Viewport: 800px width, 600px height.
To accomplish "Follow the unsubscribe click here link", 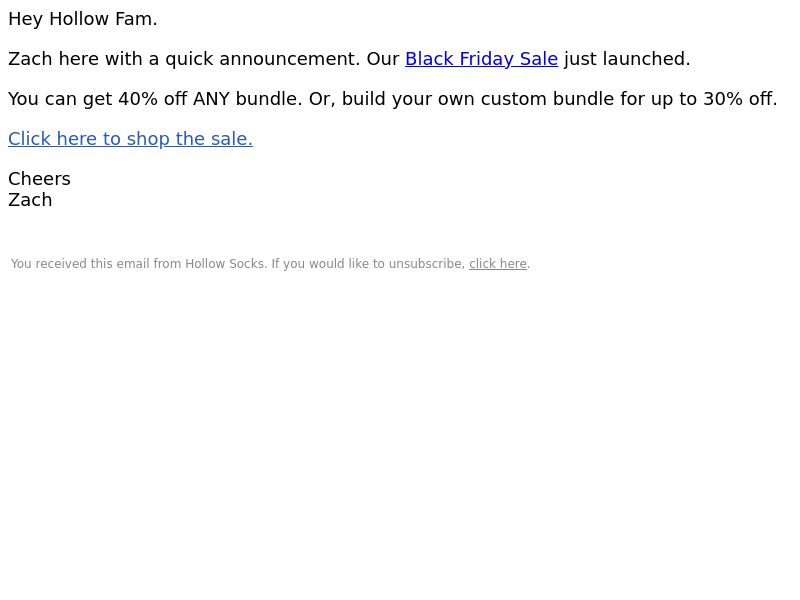I will pyautogui.click(x=498, y=264).
